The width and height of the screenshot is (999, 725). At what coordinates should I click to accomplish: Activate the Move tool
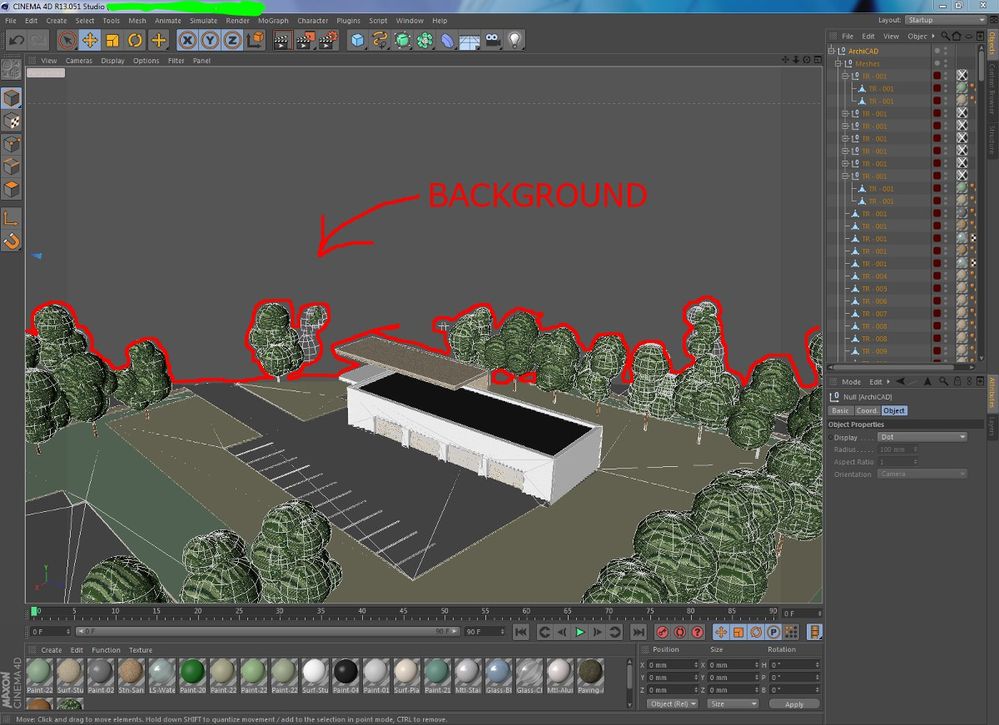[90, 40]
